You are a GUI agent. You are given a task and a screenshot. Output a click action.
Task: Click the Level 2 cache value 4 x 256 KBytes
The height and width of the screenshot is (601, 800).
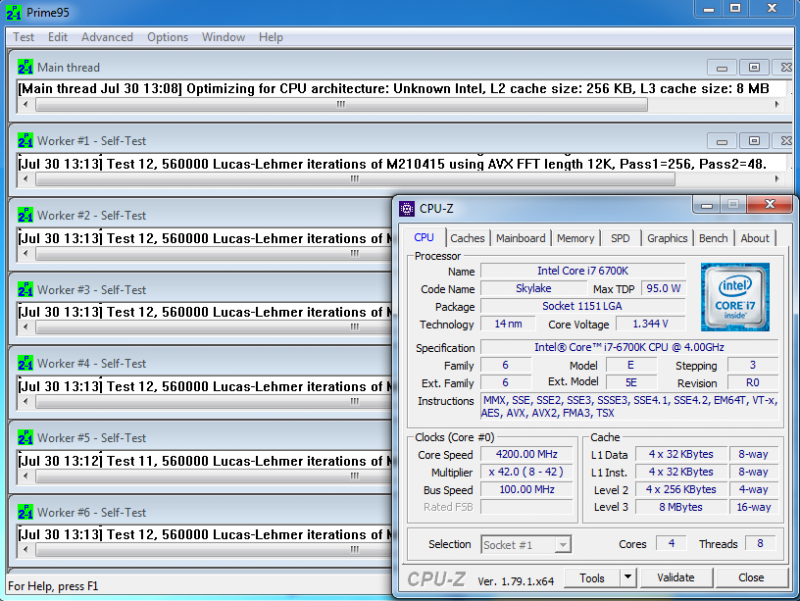tap(681, 490)
